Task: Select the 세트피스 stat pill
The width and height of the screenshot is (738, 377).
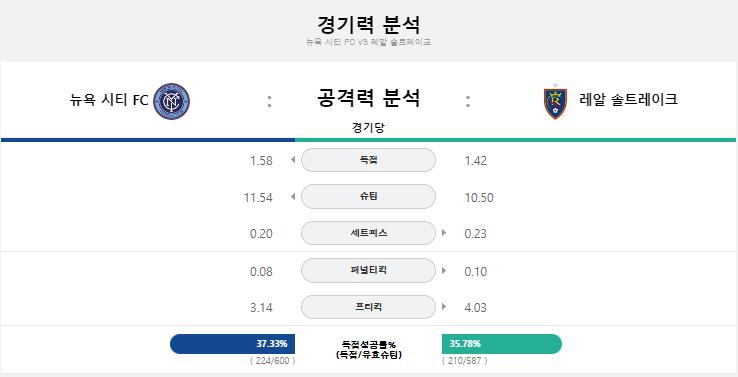Action: click(x=368, y=233)
